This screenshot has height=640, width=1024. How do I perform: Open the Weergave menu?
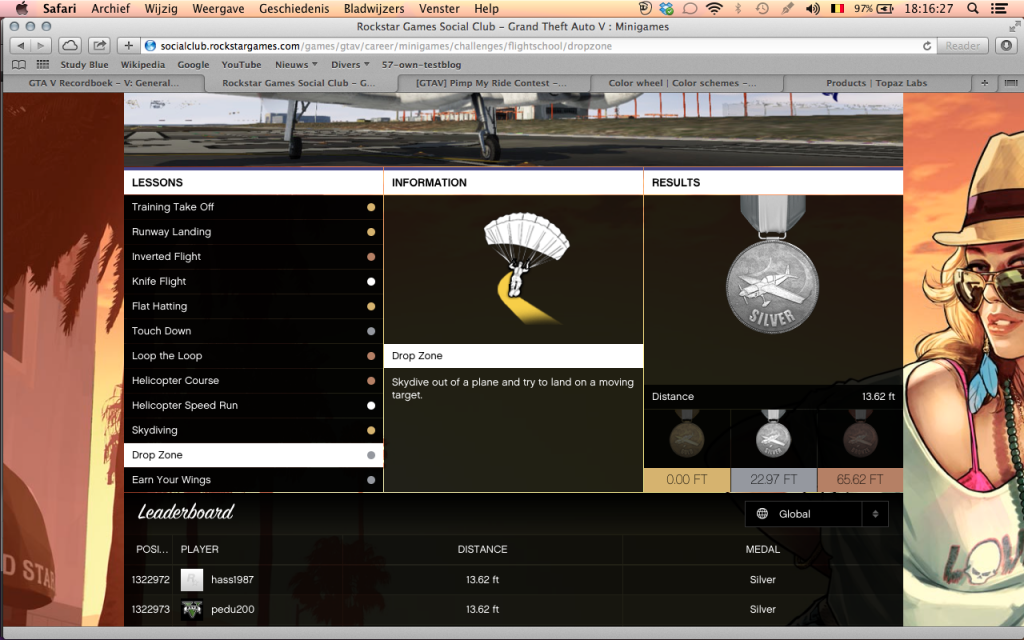tap(218, 8)
